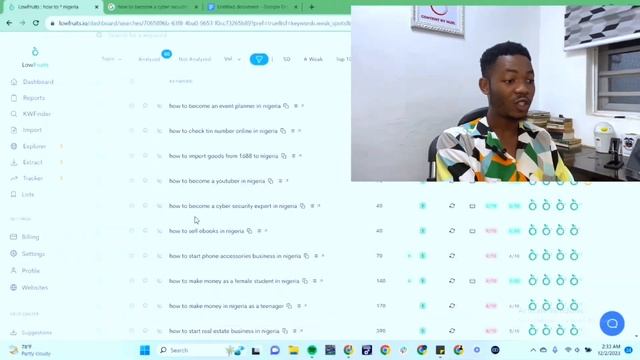Copy keyword 'how to import goods from 1688'

tap(284, 156)
